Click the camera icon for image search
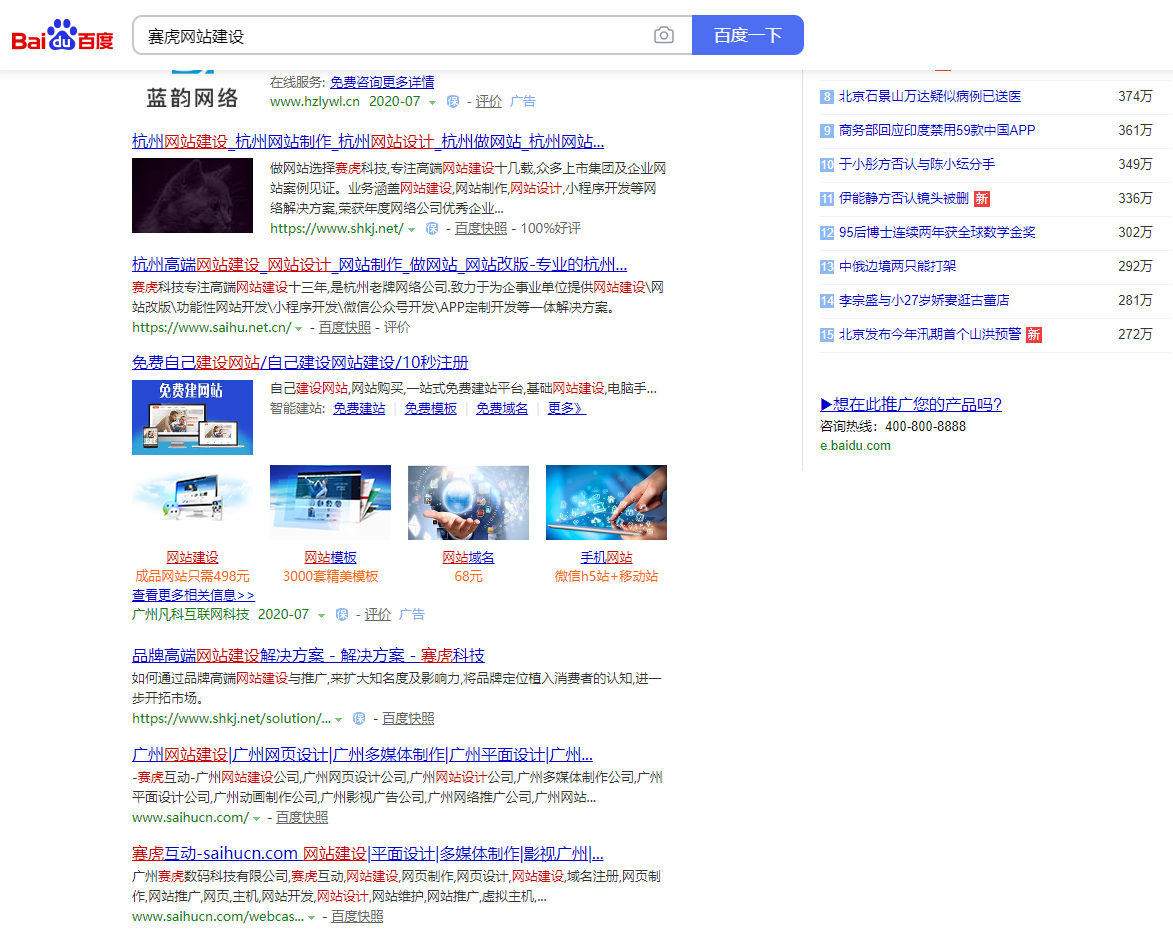1173x937 pixels. (663, 34)
